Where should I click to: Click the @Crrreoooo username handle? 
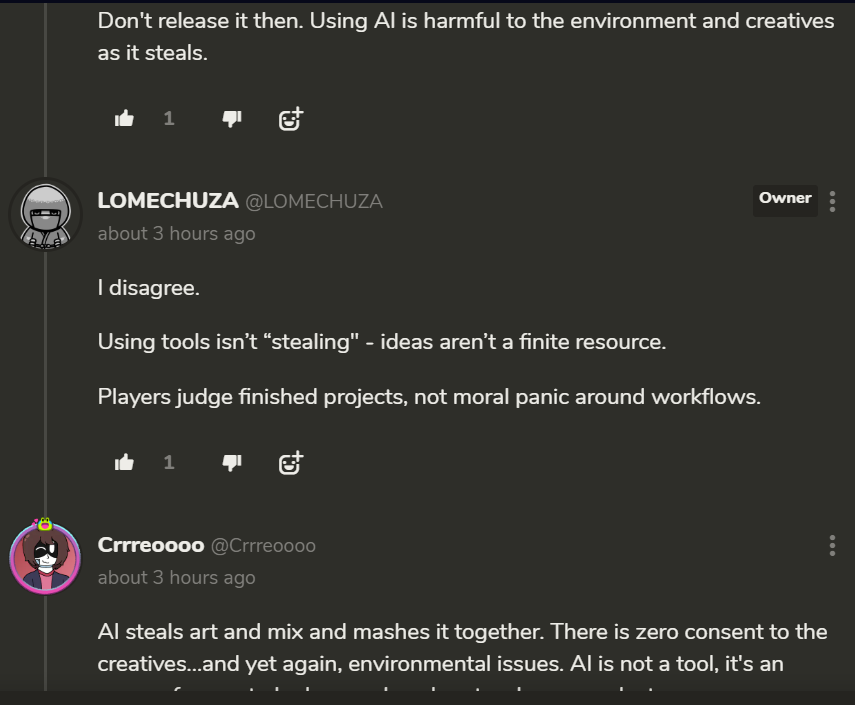tap(263, 546)
